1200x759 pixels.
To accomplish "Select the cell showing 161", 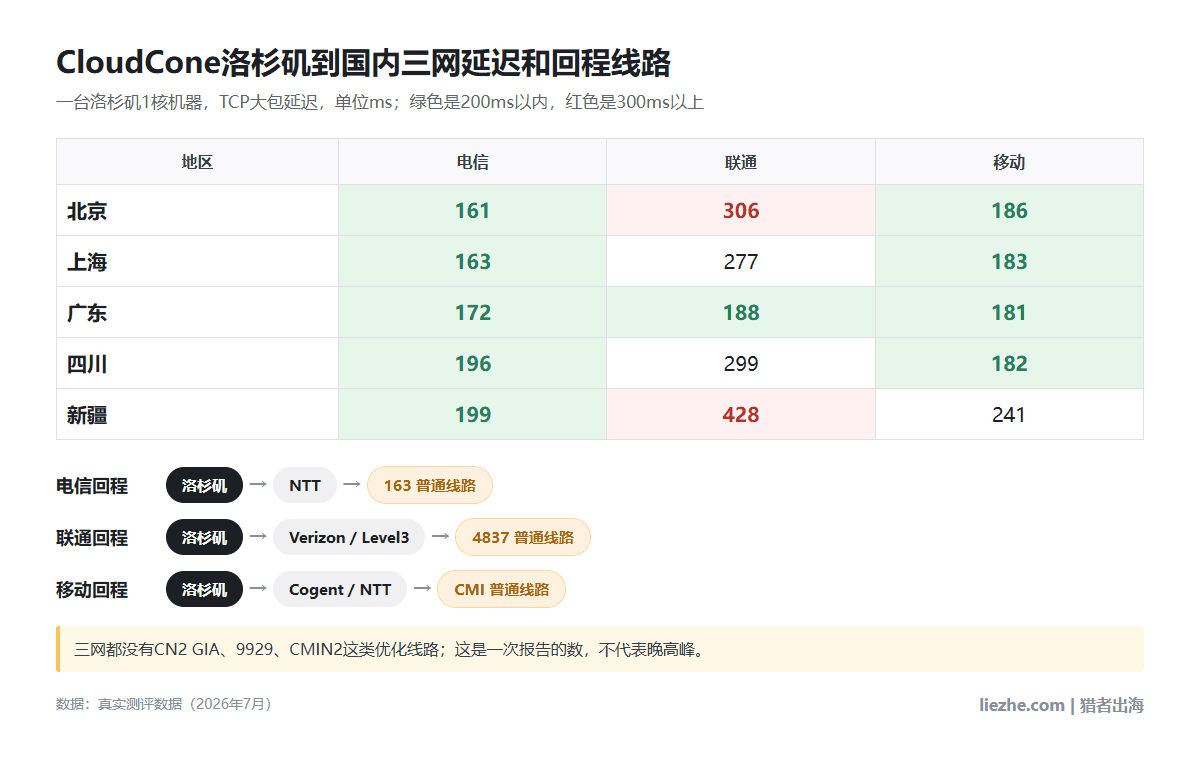I will point(473,211).
